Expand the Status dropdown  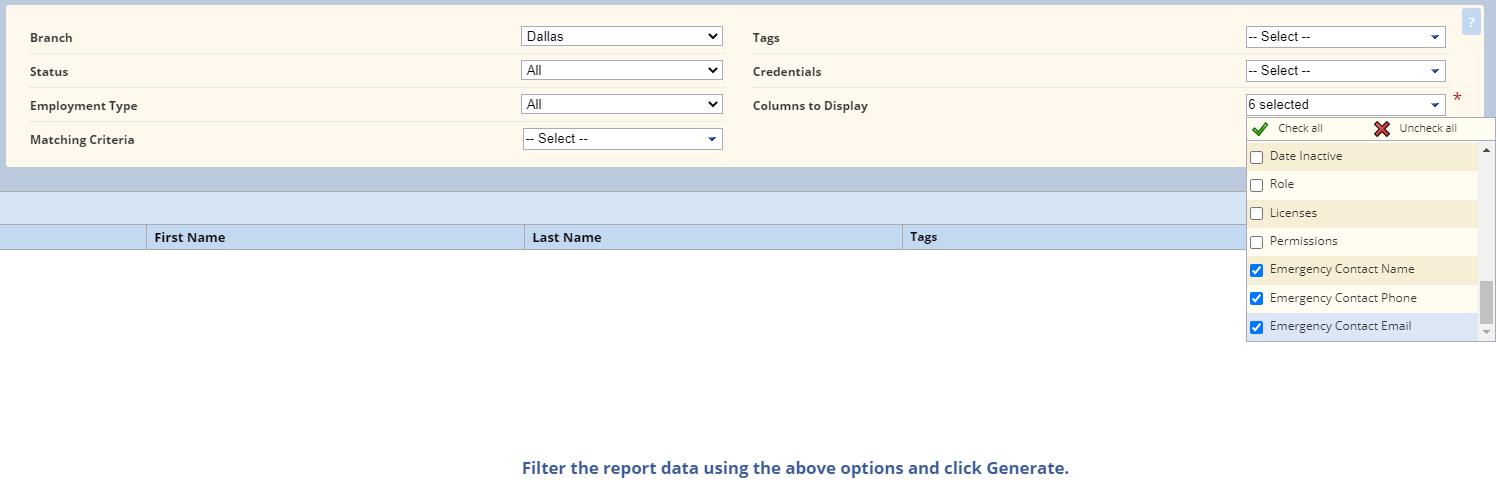pyautogui.click(x=622, y=70)
